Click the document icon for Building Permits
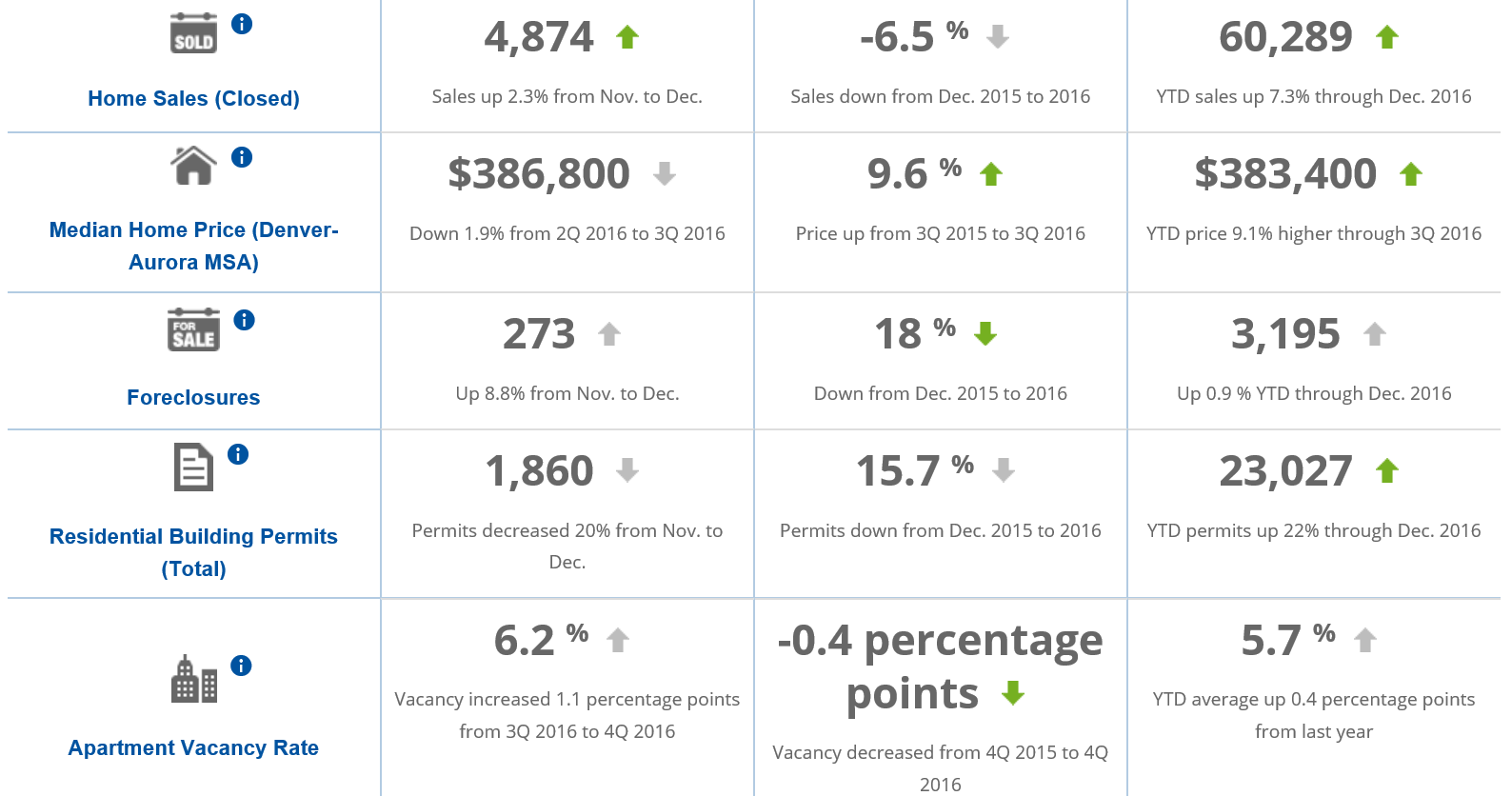Viewport: 1512px width, 796px height. click(193, 468)
